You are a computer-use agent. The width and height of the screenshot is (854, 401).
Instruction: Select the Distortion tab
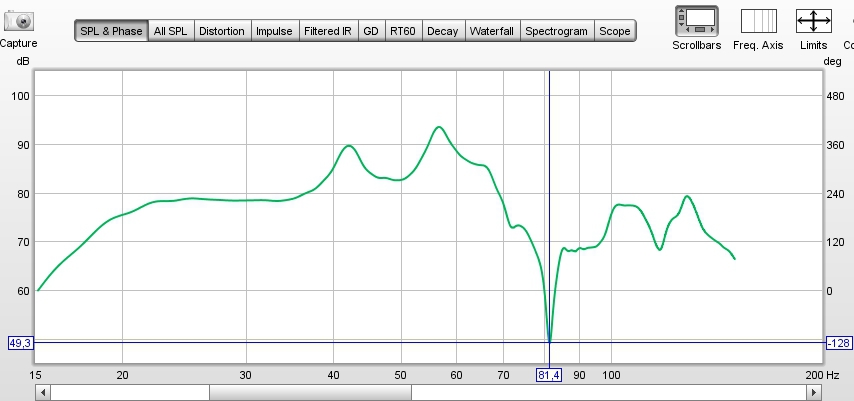[x=221, y=31]
